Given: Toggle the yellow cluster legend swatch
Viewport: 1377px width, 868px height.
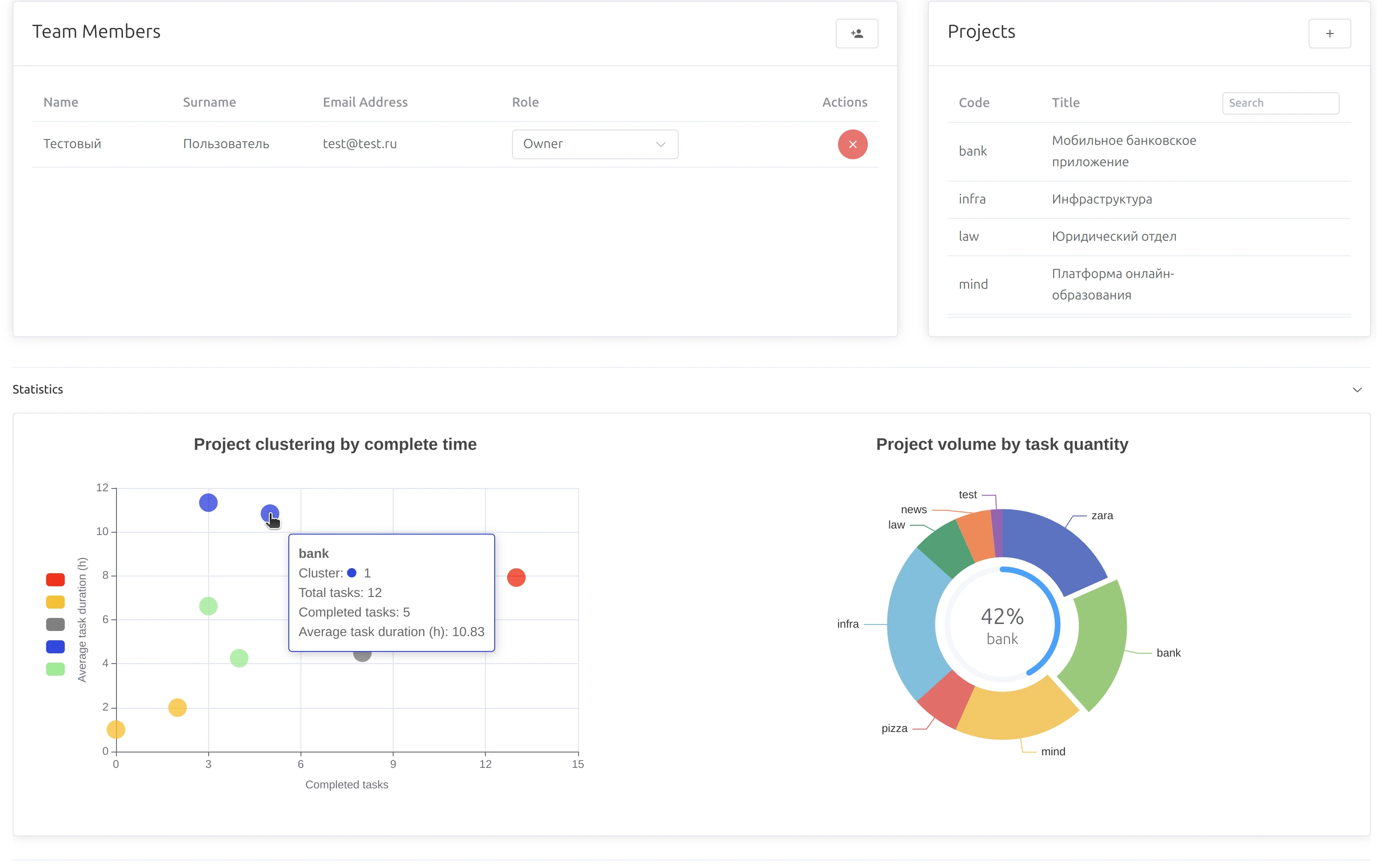Looking at the screenshot, I should (x=55, y=602).
